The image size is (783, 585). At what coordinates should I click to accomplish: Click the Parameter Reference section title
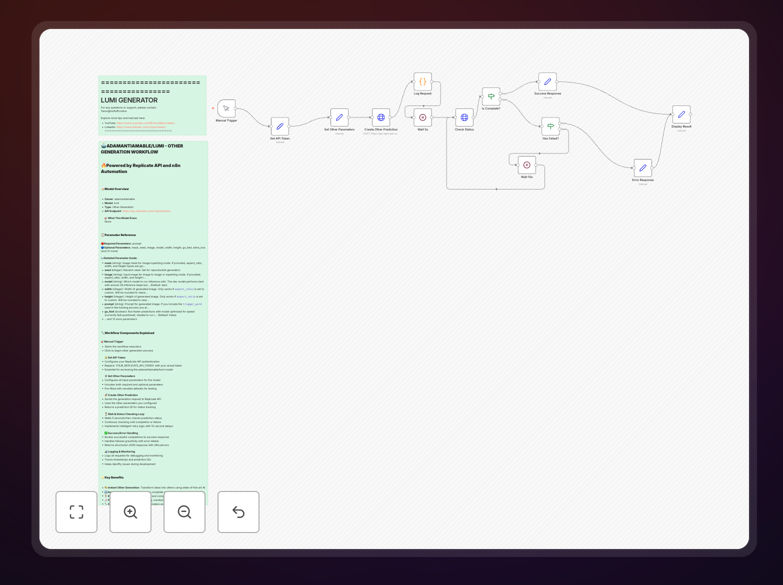click(118, 235)
